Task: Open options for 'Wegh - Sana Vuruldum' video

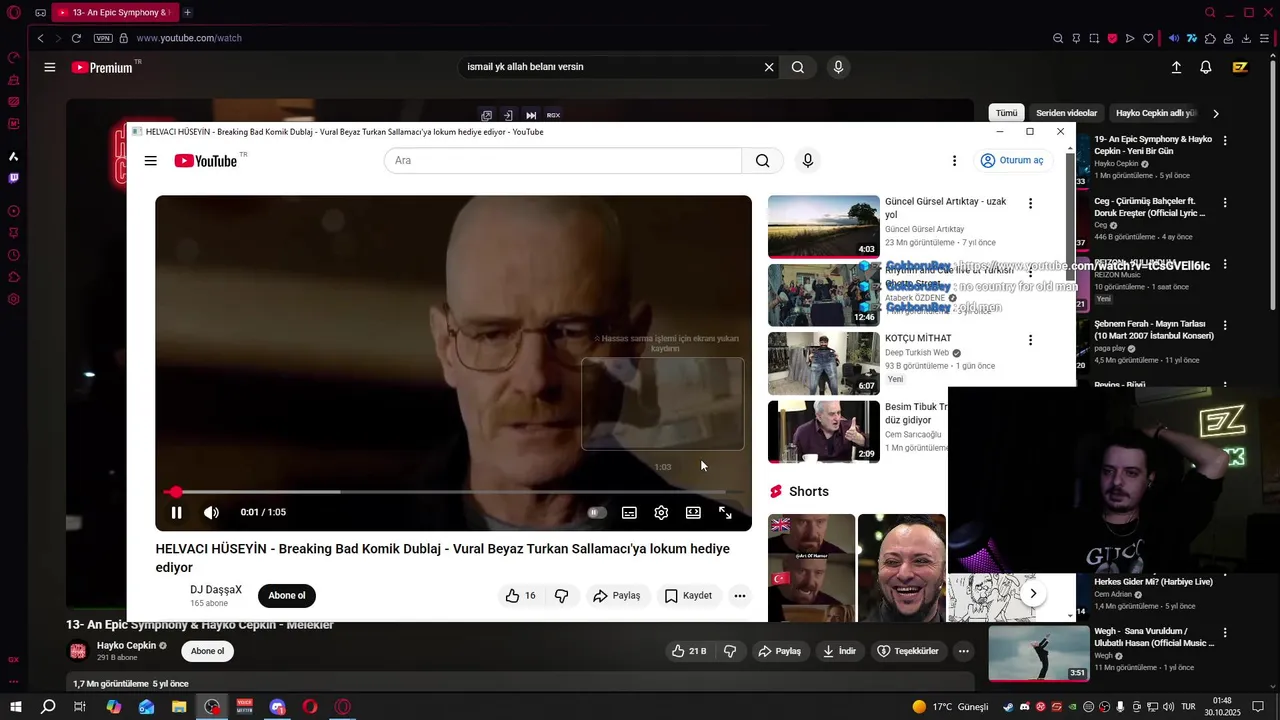Action: (x=1225, y=633)
